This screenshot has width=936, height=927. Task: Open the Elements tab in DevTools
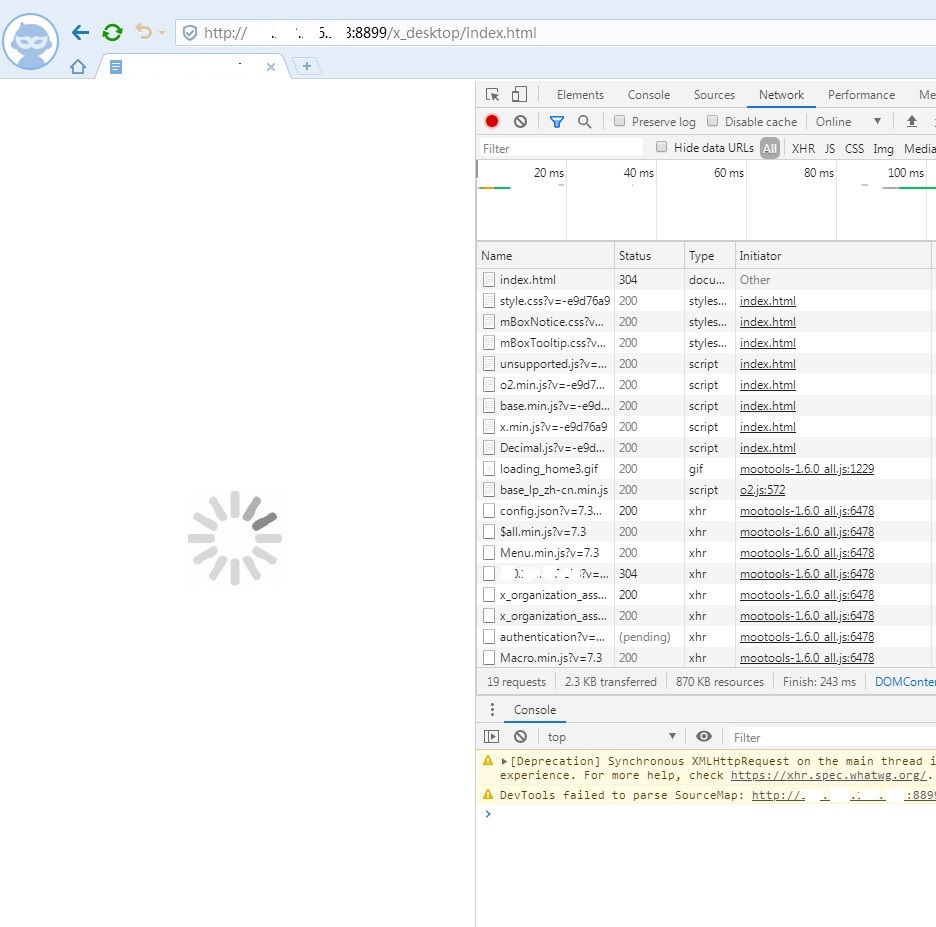(580, 95)
